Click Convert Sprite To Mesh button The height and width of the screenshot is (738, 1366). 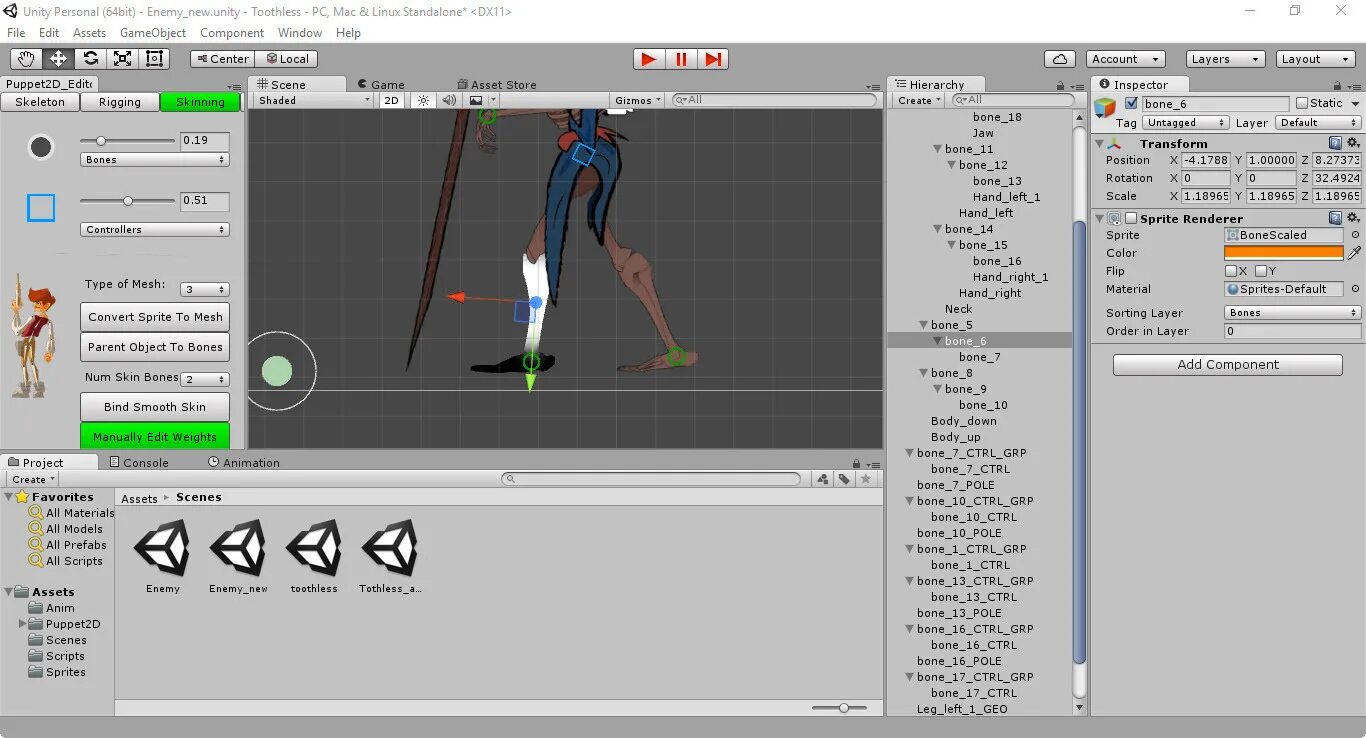[x=155, y=317]
